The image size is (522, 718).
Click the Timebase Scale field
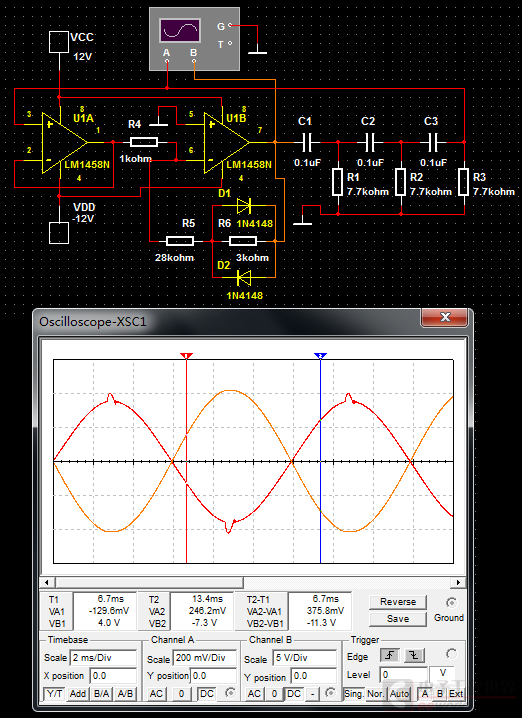[103, 658]
